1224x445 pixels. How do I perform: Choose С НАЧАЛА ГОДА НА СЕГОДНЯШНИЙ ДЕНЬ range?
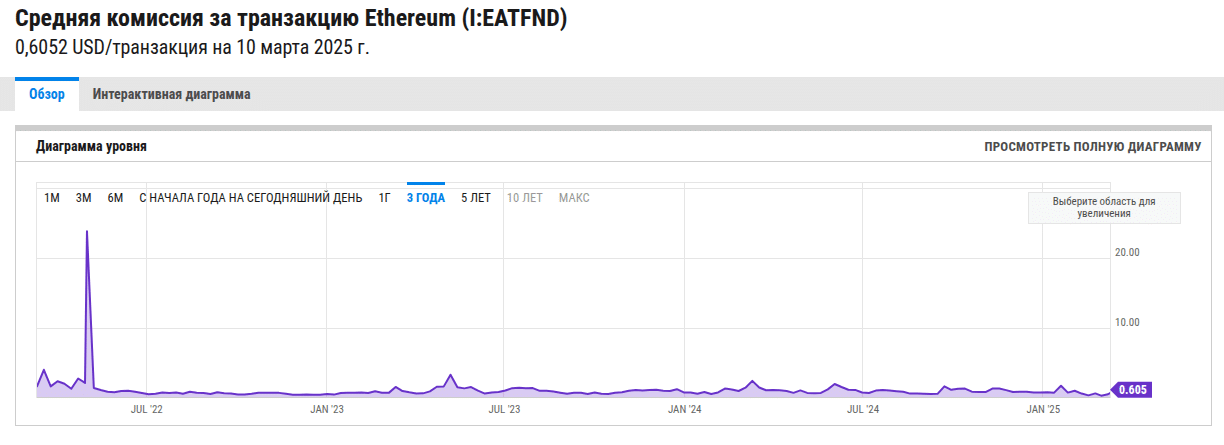[x=251, y=198]
